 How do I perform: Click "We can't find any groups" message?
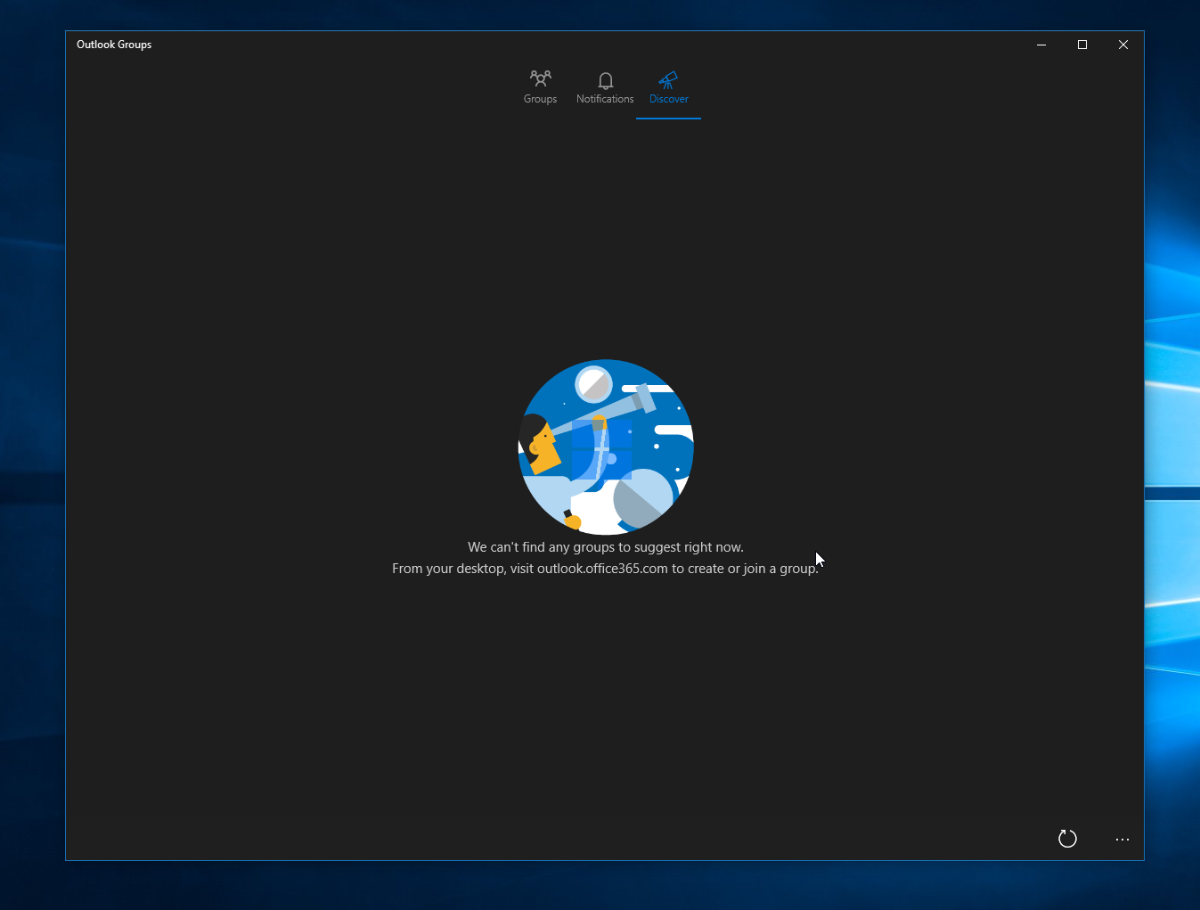pyautogui.click(x=606, y=547)
